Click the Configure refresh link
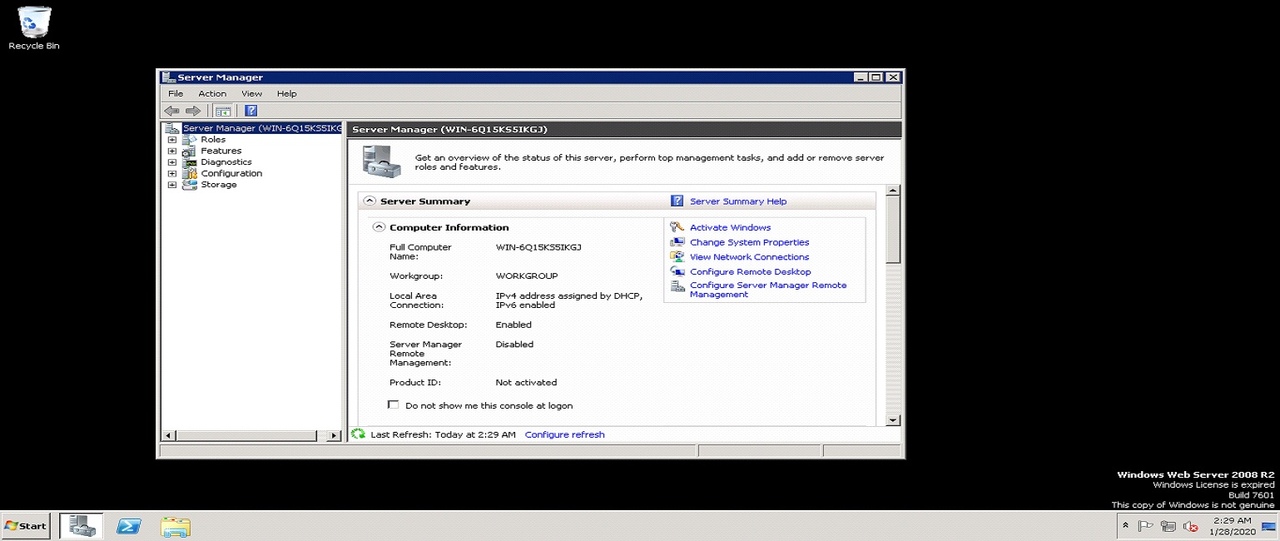 [x=565, y=435]
